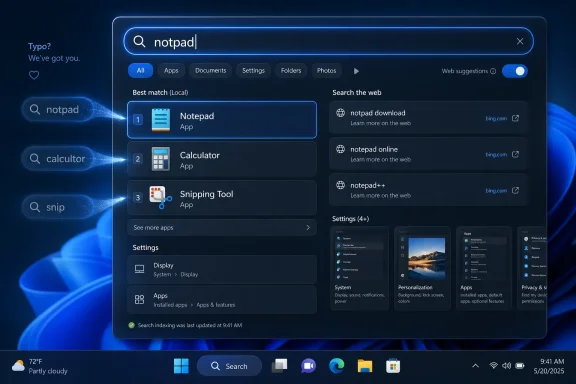The image size is (576, 384).
Task: Open the notepad online web result
Action: [x=428, y=154]
